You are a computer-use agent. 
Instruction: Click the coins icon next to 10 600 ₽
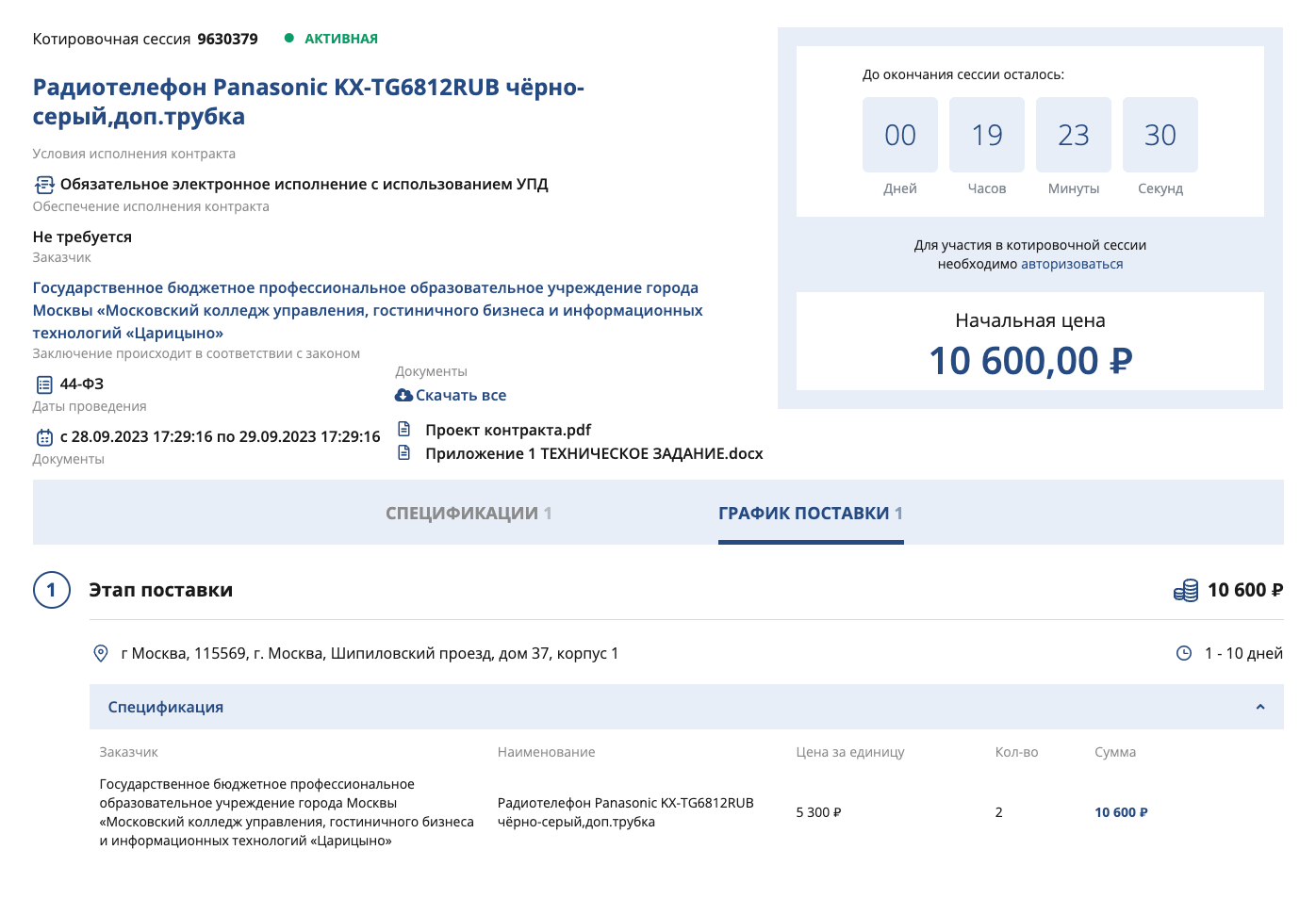(1186, 591)
